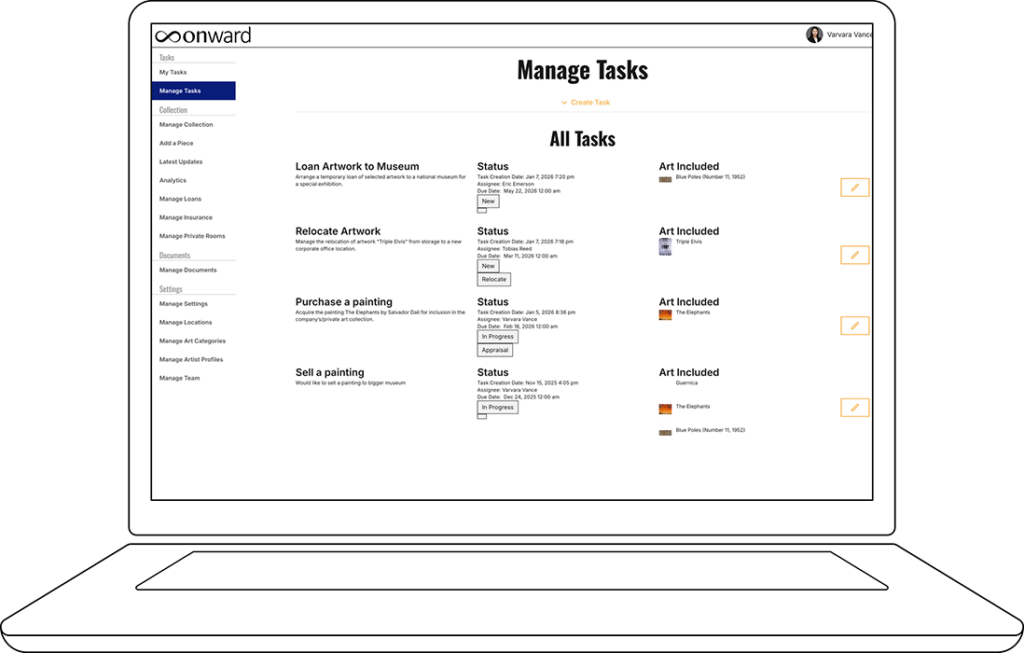1024x653 pixels.
Task: Expand the Create Task section
Action: tap(585, 102)
